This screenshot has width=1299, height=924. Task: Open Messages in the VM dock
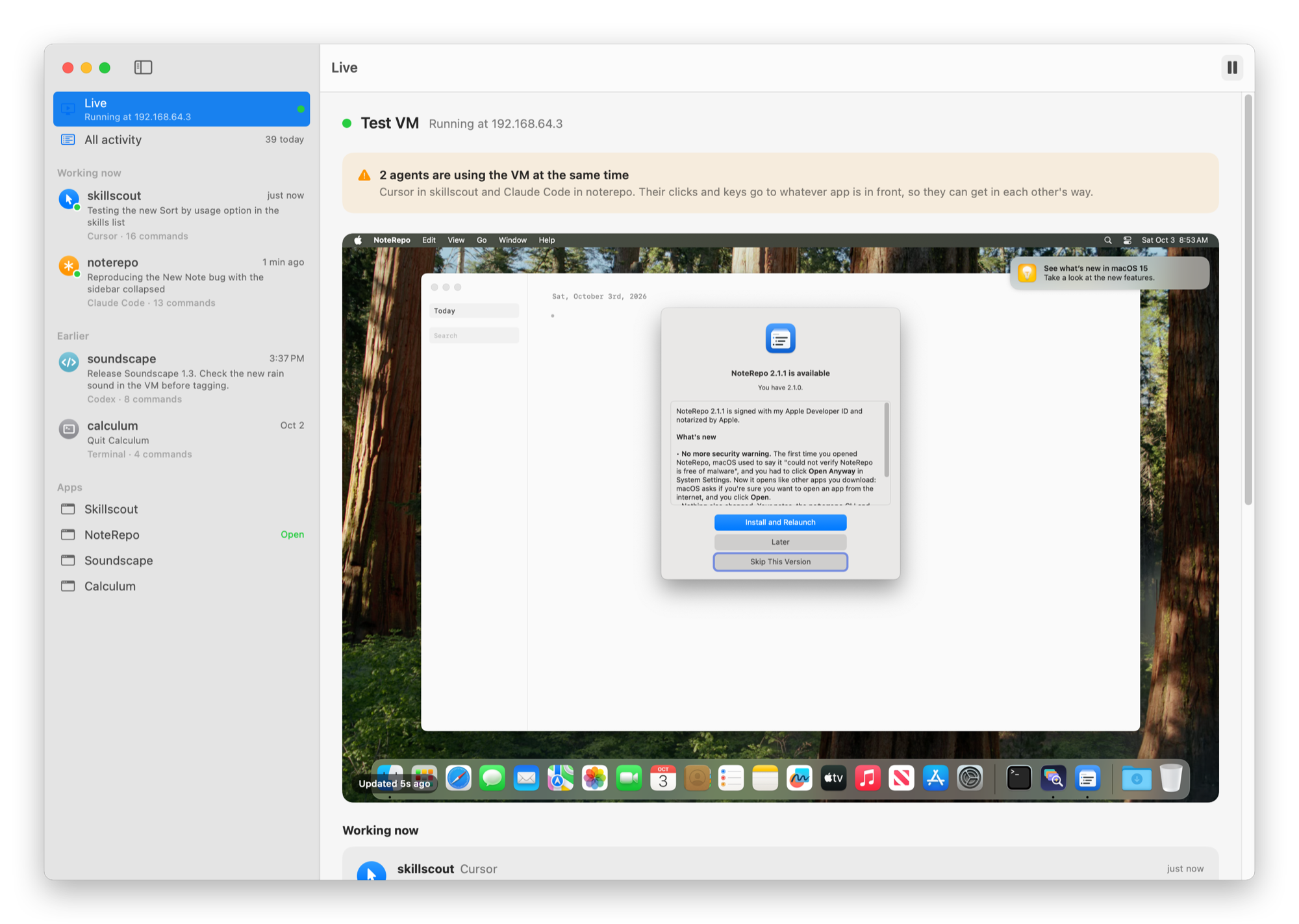click(492, 778)
